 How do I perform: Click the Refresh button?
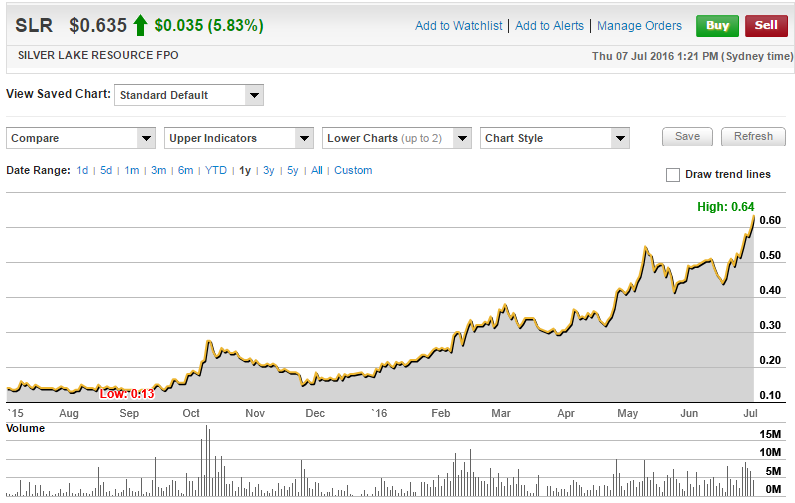[753, 137]
